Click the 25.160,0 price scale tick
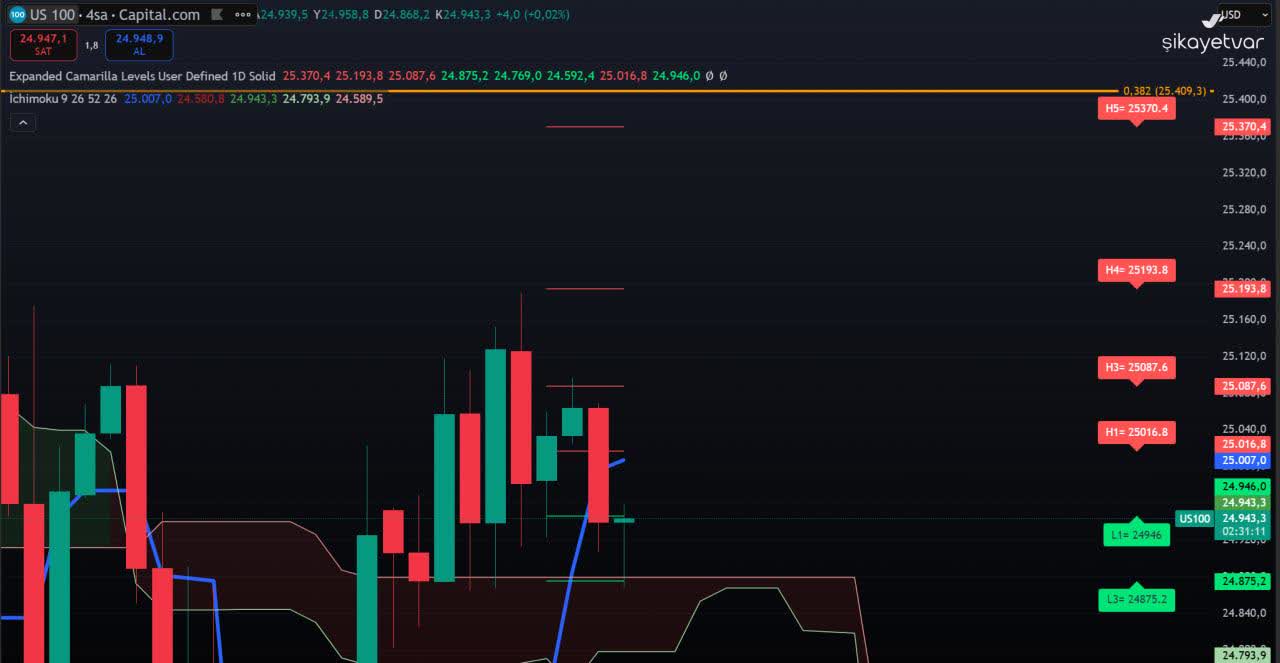 click(1244, 319)
